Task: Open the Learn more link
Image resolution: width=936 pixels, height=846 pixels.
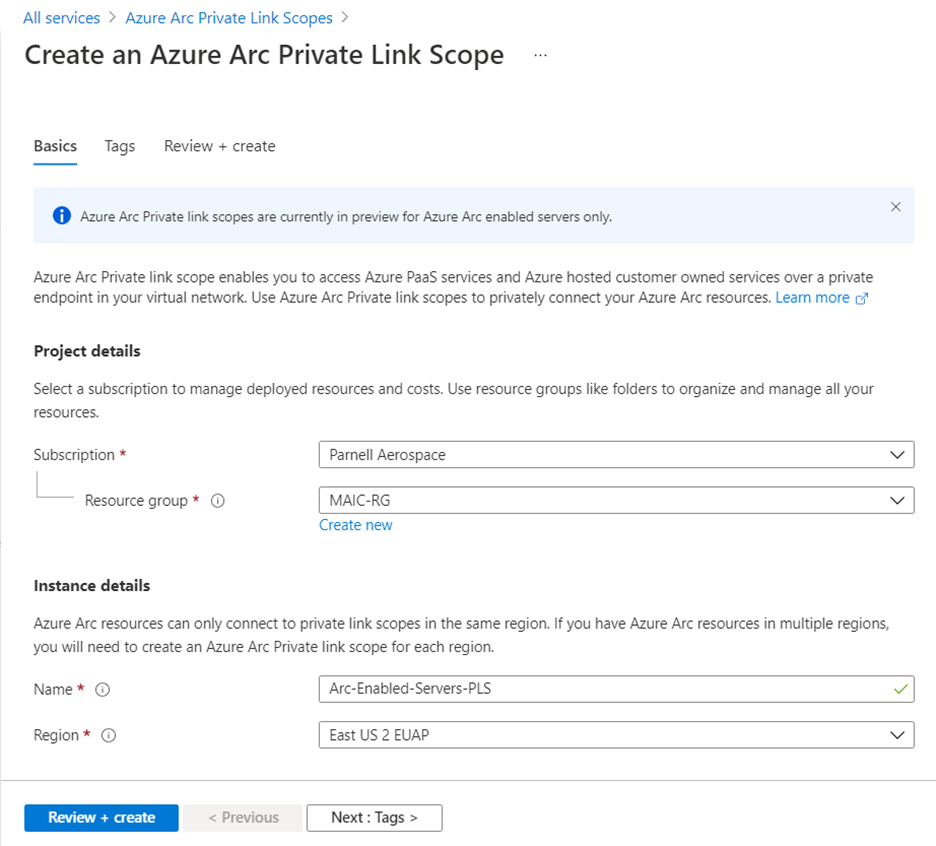Action: pyautogui.click(x=812, y=298)
